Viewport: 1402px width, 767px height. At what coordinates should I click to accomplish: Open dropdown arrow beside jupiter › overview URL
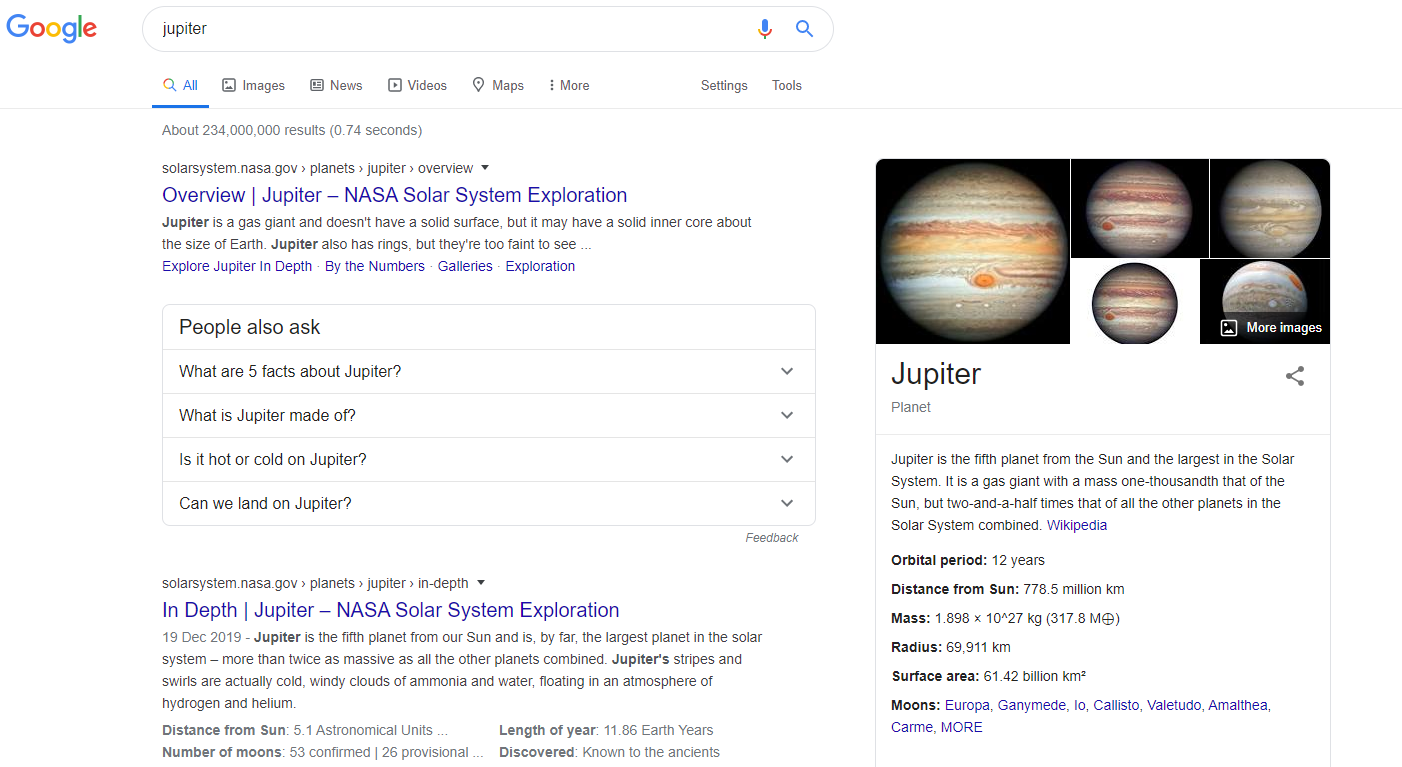(x=485, y=168)
